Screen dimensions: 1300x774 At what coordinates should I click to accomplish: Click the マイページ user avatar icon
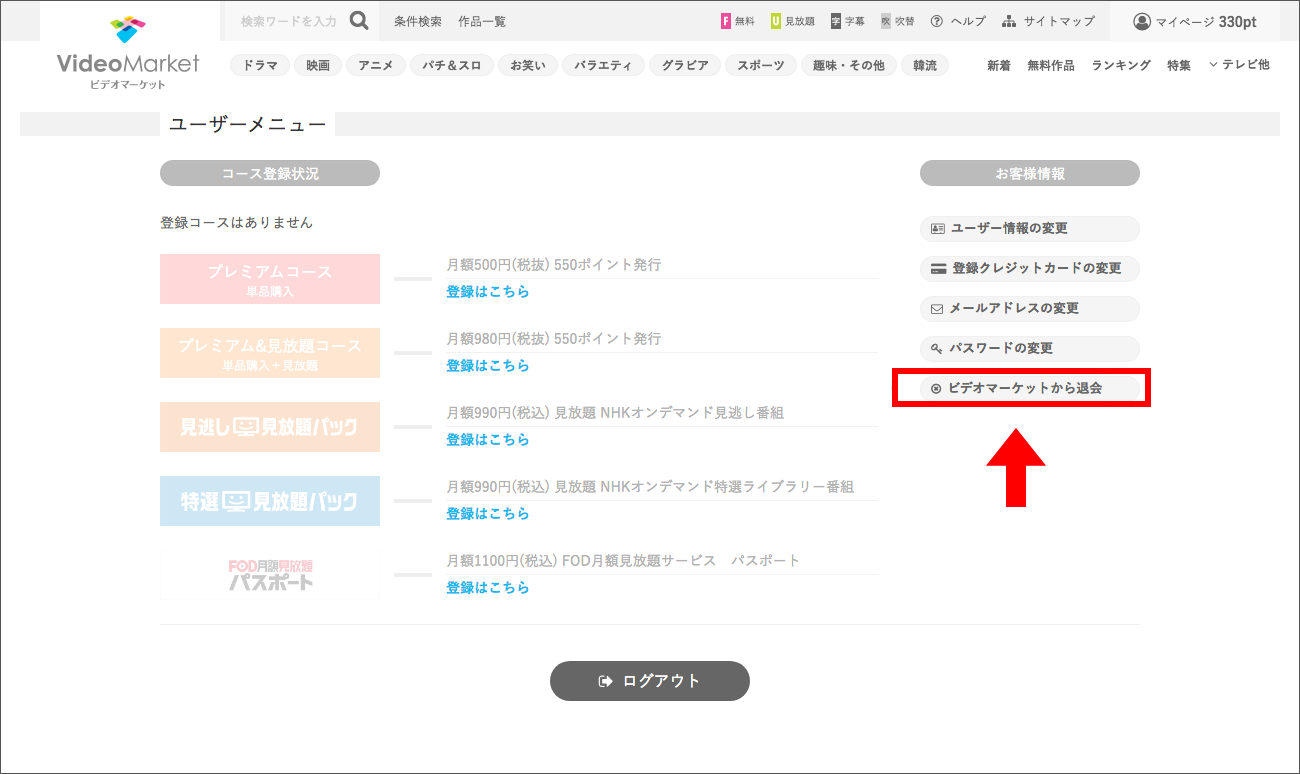[x=1142, y=21]
